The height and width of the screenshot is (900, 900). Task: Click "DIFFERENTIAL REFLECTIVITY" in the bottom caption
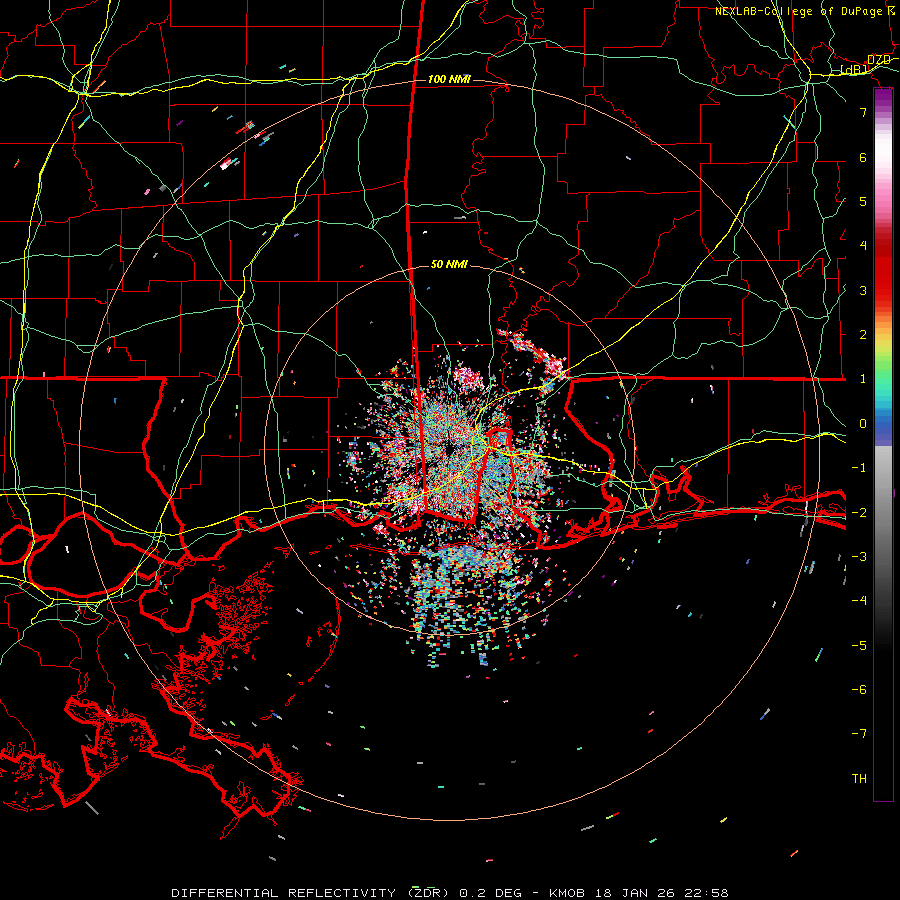click(283, 893)
